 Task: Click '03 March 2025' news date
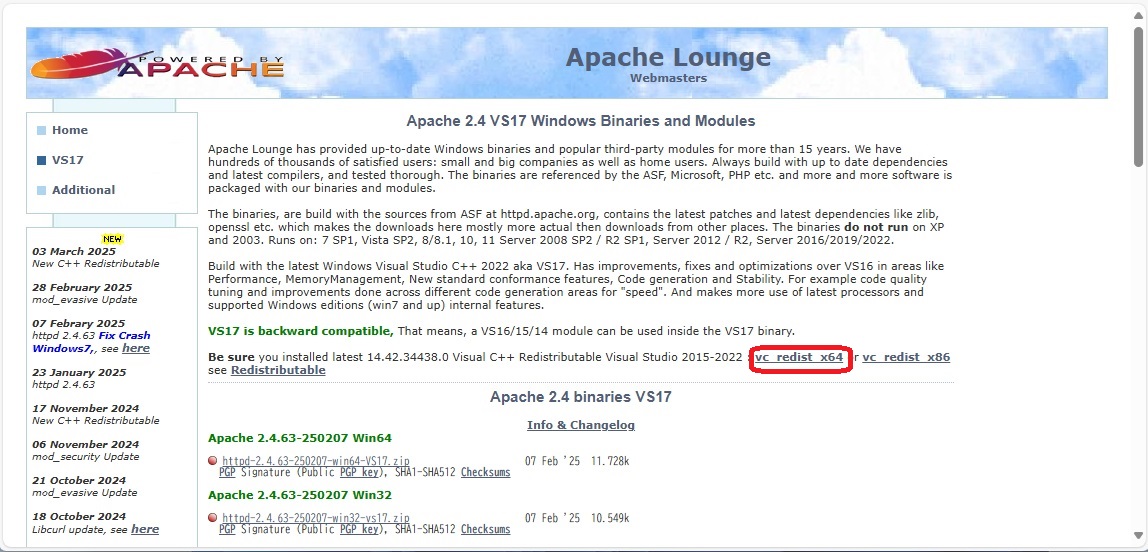(x=74, y=251)
